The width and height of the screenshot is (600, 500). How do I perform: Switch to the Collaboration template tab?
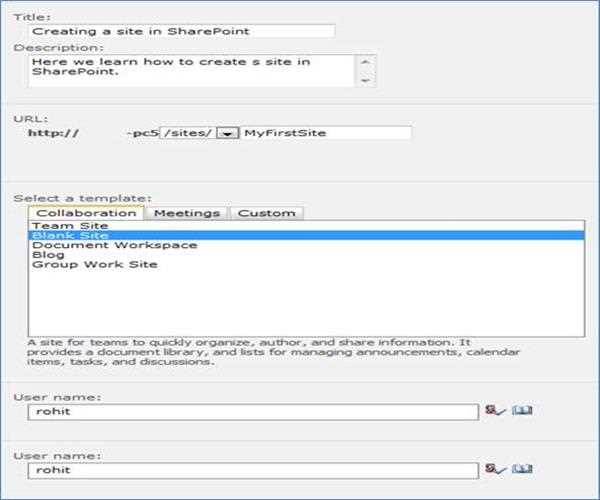[x=84, y=212]
